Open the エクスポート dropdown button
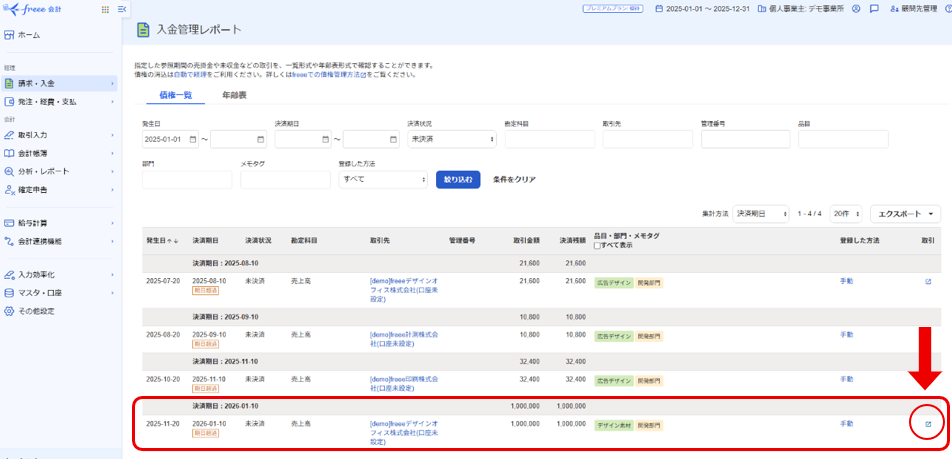The image size is (952, 459). 905,214
